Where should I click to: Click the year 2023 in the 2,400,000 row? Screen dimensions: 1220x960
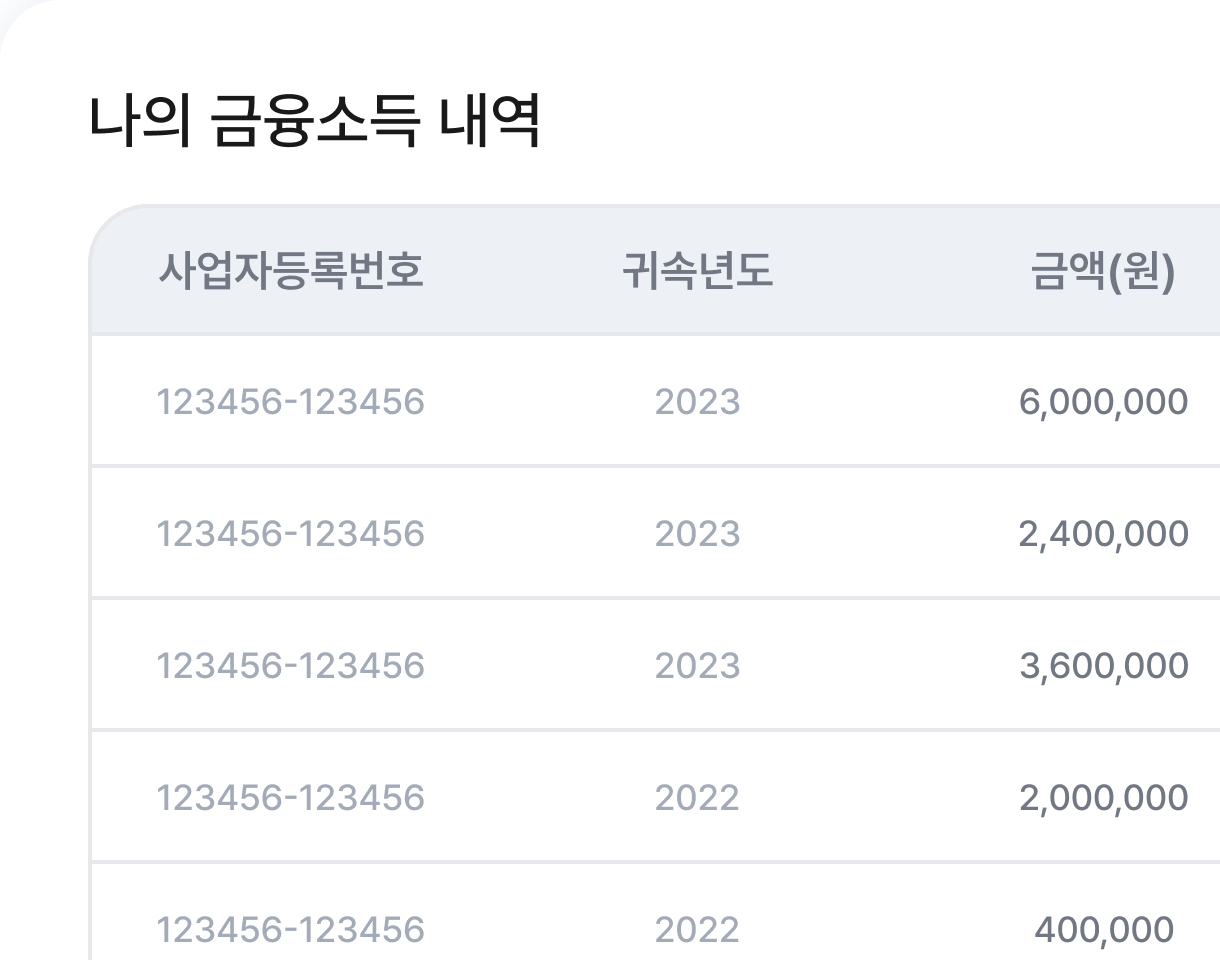point(698,534)
